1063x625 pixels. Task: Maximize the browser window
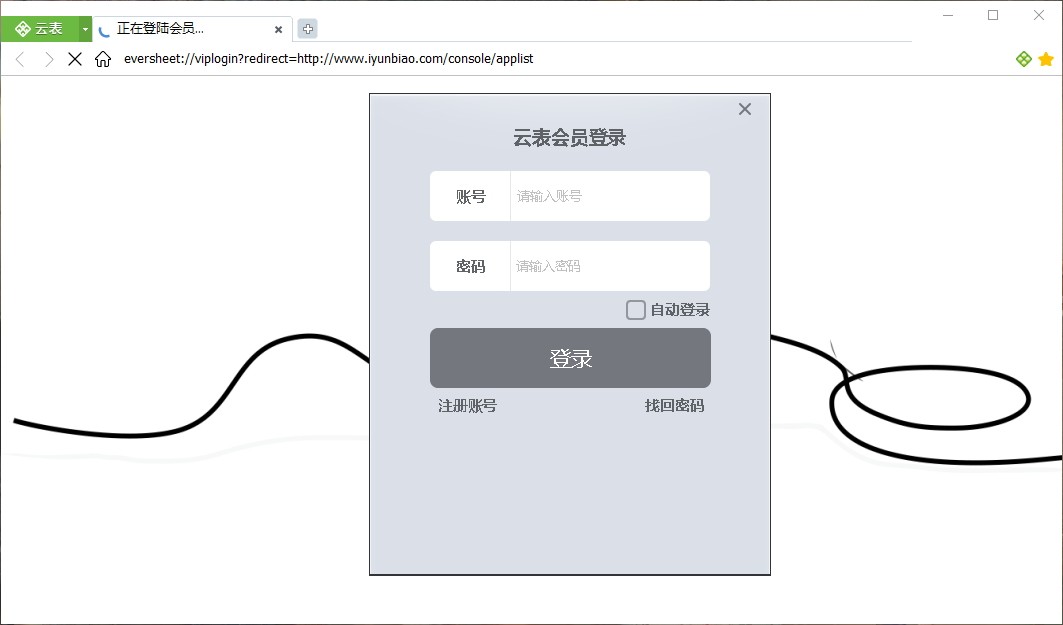point(993,16)
